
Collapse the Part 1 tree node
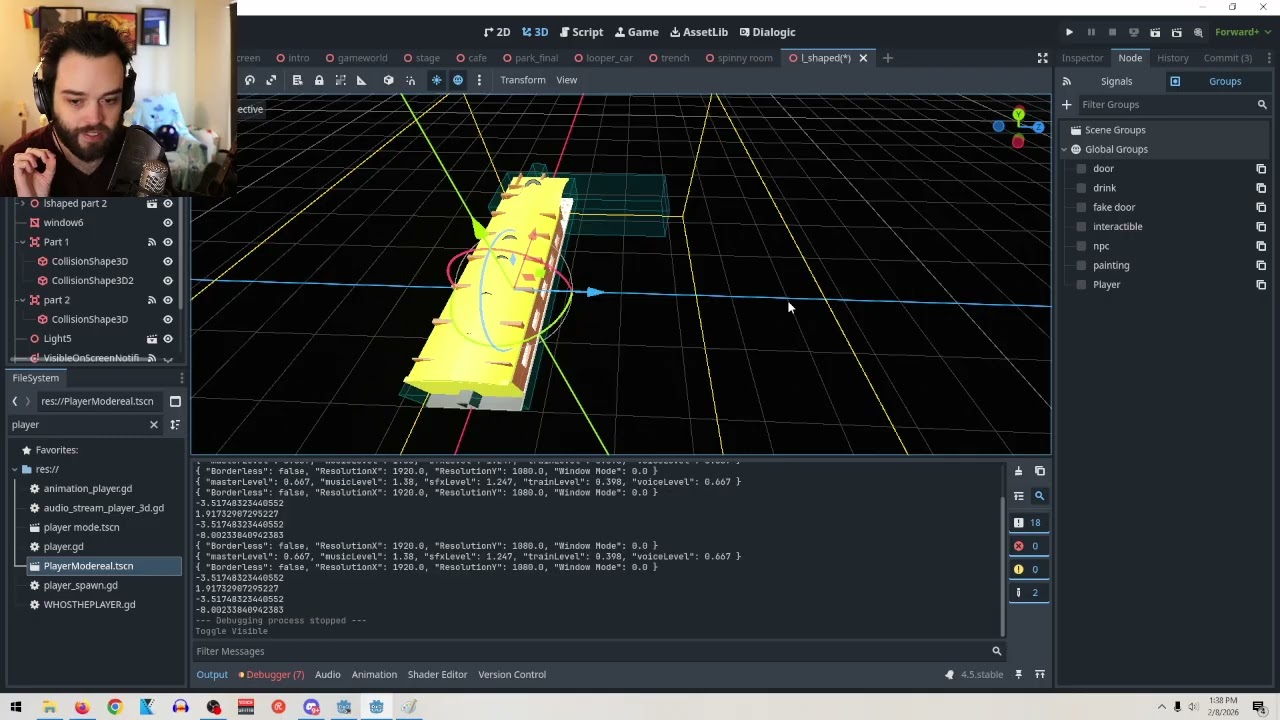point(22,242)
